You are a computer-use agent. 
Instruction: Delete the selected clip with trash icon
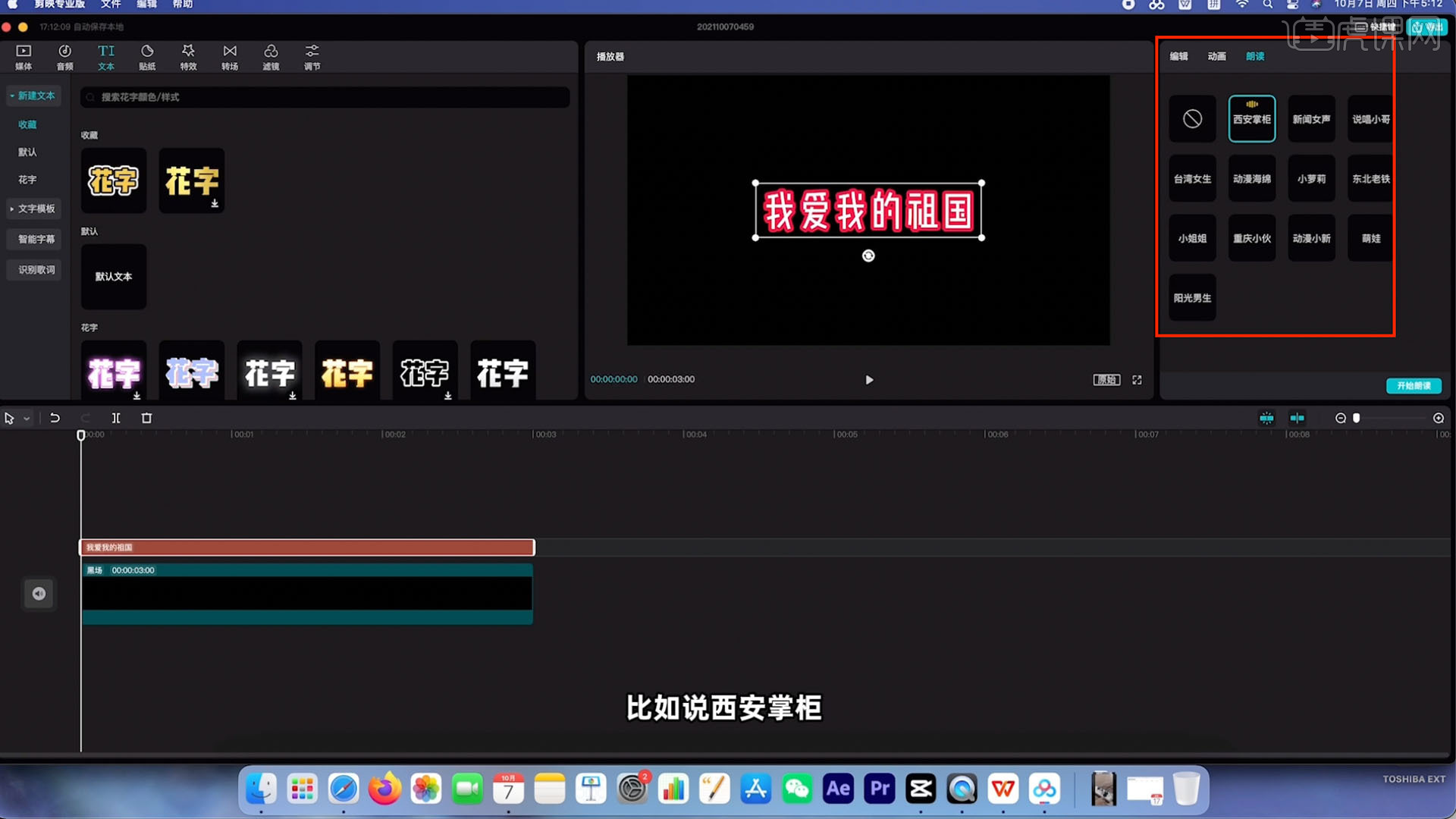click(146, 418)
